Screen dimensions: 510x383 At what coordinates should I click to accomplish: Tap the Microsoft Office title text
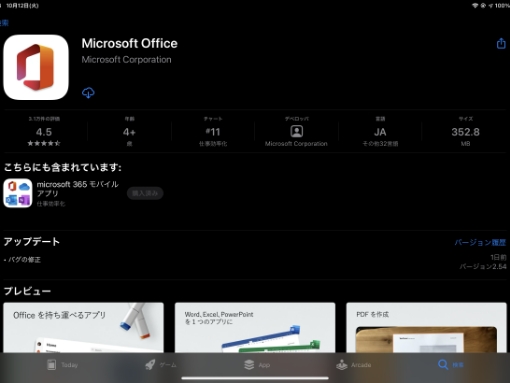point(130,44)
